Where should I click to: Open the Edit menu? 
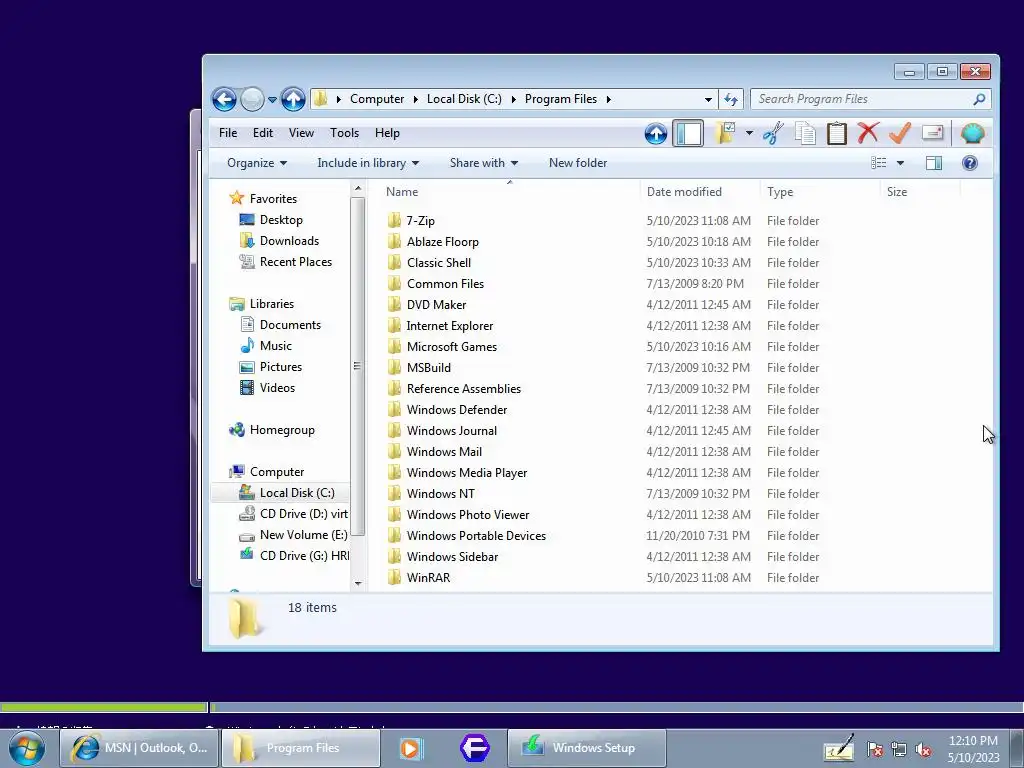[x=263, y=133]
